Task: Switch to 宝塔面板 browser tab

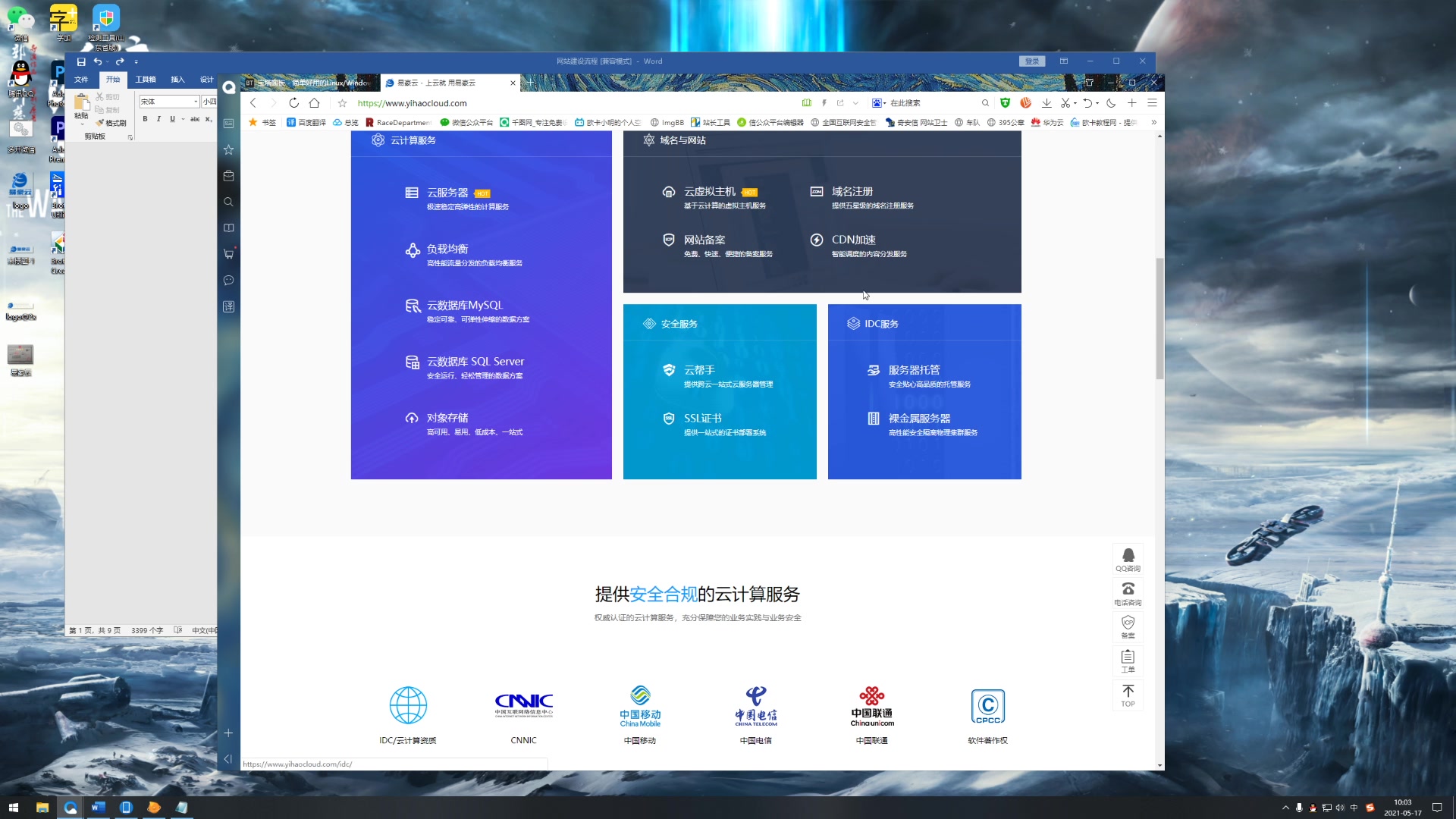Action: [309, 83]
